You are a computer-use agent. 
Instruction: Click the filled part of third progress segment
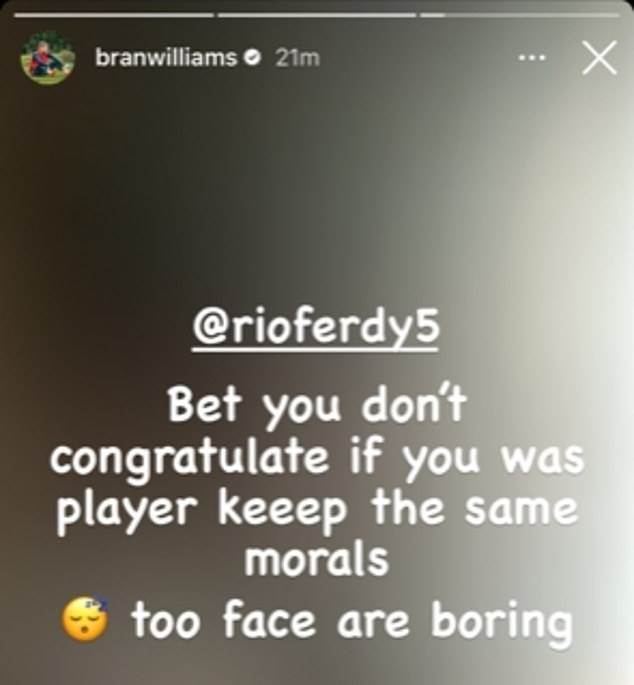(x=432, y=15)
